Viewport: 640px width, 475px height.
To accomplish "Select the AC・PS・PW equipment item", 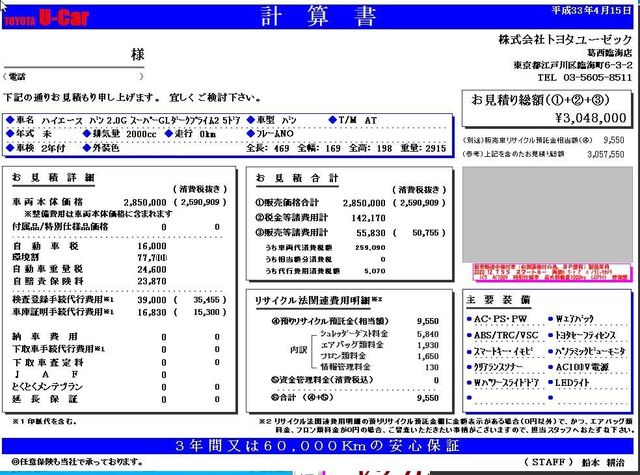I will coord(500,319).
